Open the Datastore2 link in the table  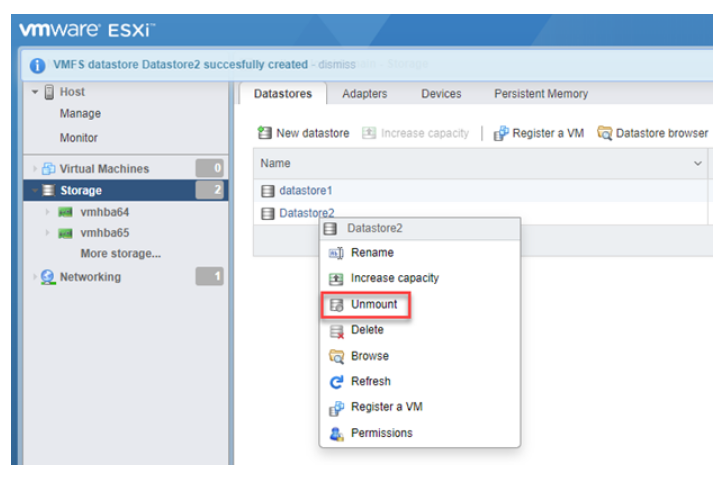click(306, 213)
